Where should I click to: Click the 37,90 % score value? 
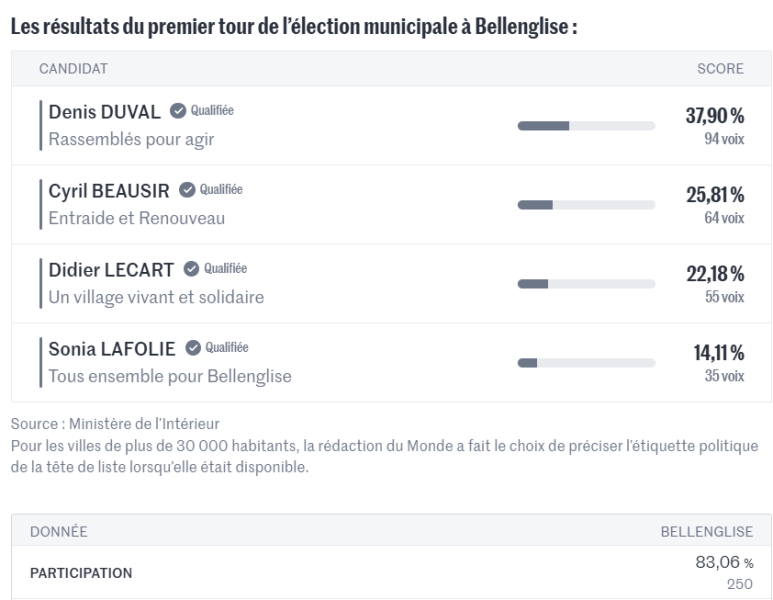tap(714, 117)
